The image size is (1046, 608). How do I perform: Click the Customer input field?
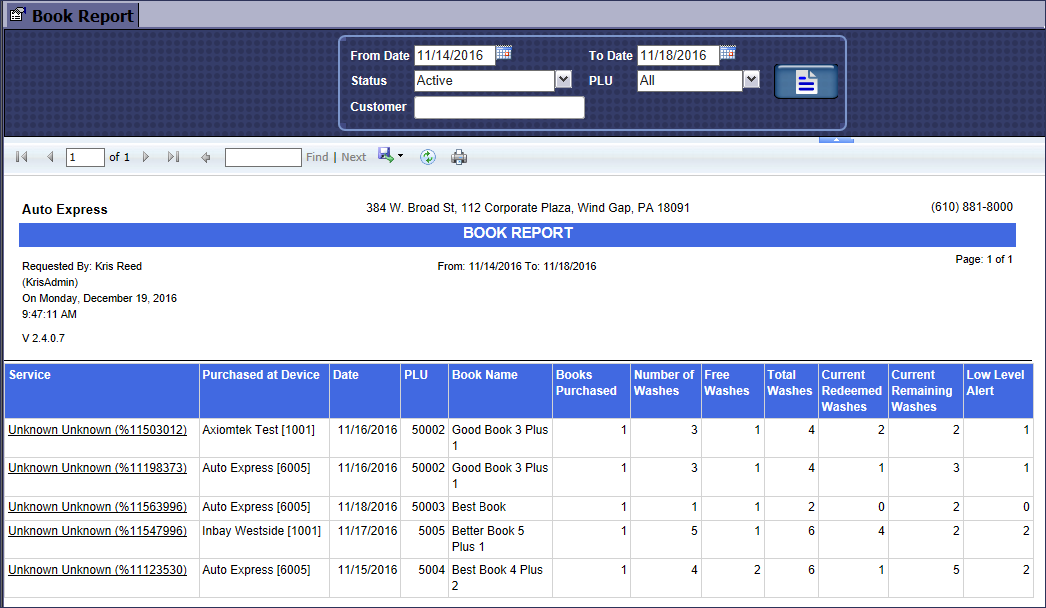[x=499, y=107]
